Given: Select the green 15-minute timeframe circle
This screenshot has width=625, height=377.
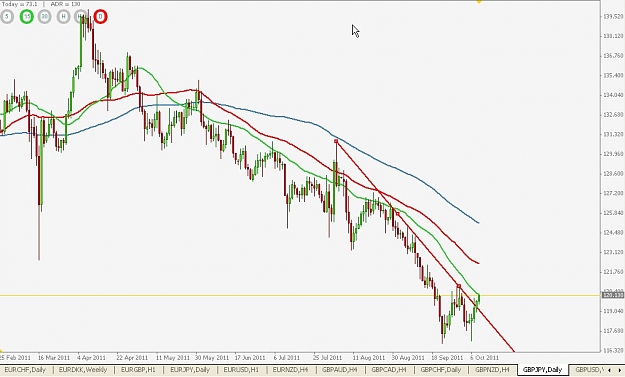Looking at the screenshot, I should coord(27,16).
